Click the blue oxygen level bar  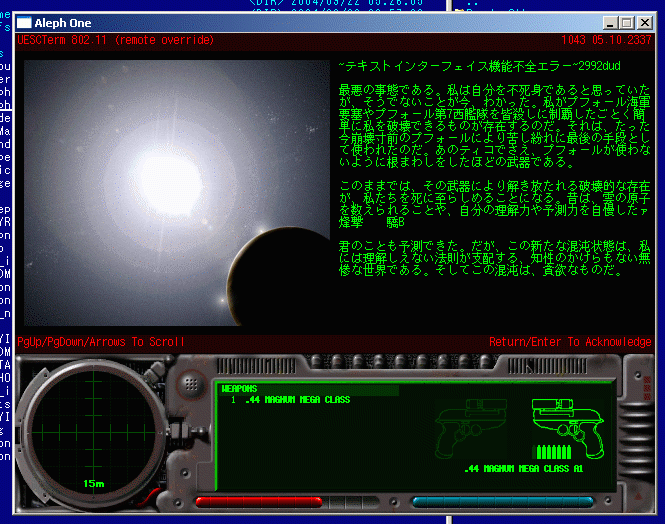click(x=503, y=503)
